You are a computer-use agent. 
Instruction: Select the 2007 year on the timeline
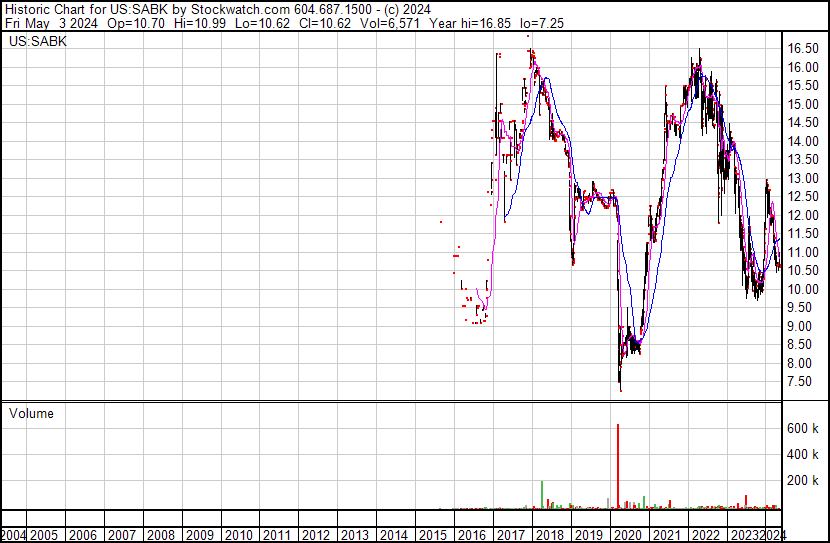pos(122,535)
